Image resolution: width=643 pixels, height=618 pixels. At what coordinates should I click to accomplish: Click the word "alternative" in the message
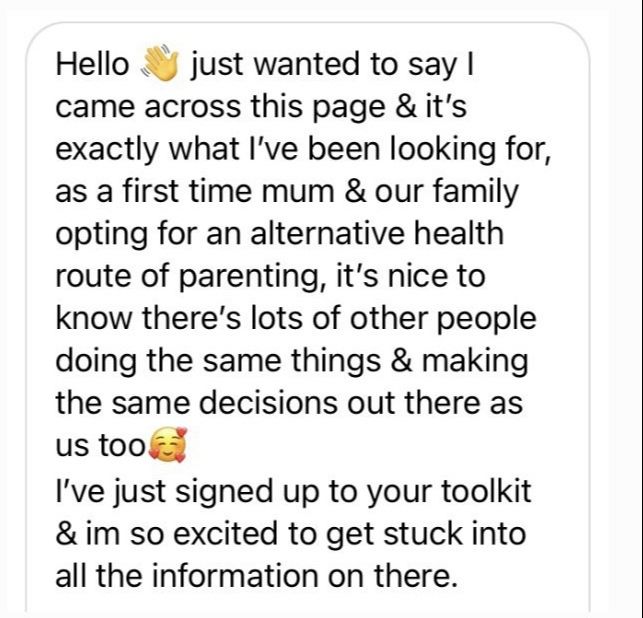322,234
